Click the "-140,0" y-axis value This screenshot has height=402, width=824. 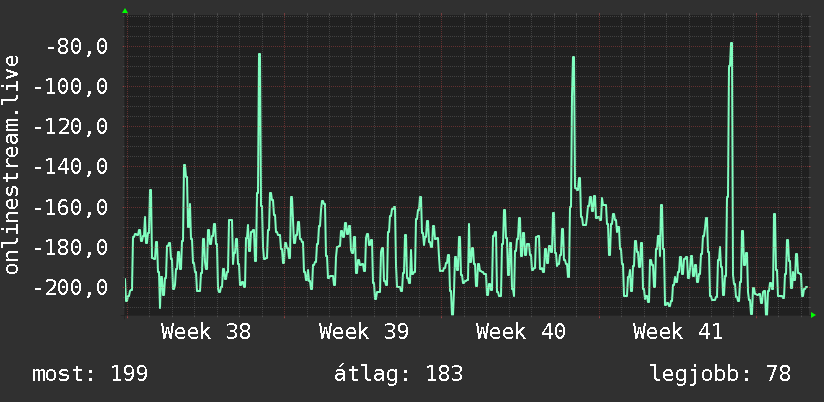pos(70,168)
